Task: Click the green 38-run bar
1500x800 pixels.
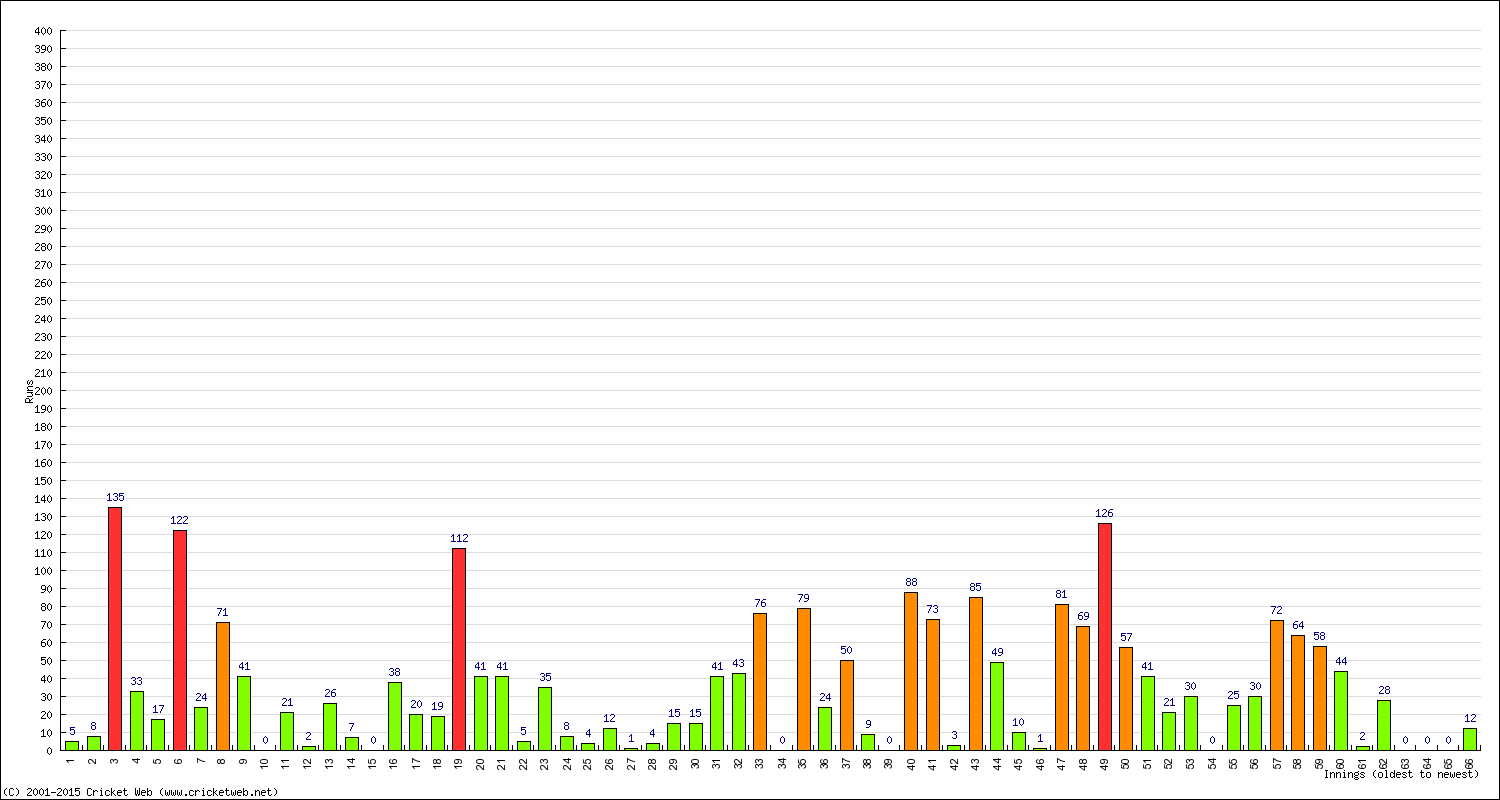Action: tap(394, 716)
